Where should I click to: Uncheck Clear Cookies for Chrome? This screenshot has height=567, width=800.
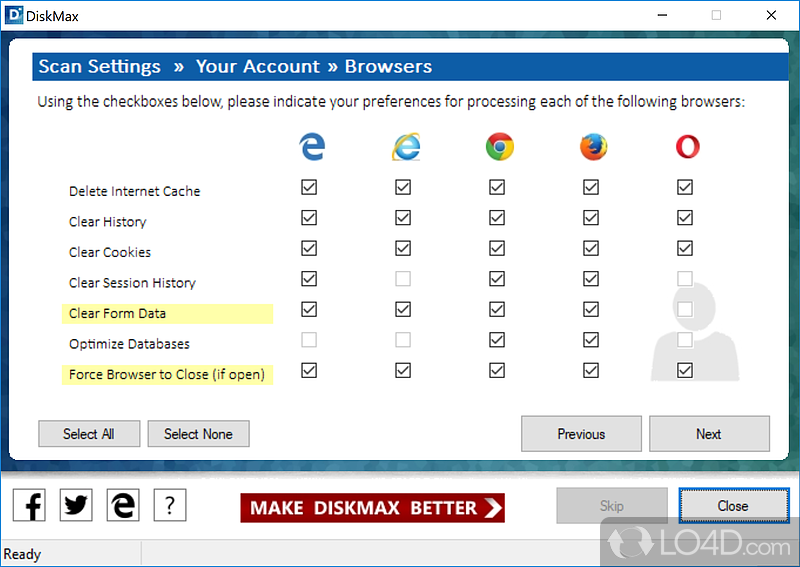[x=497, y=248]
